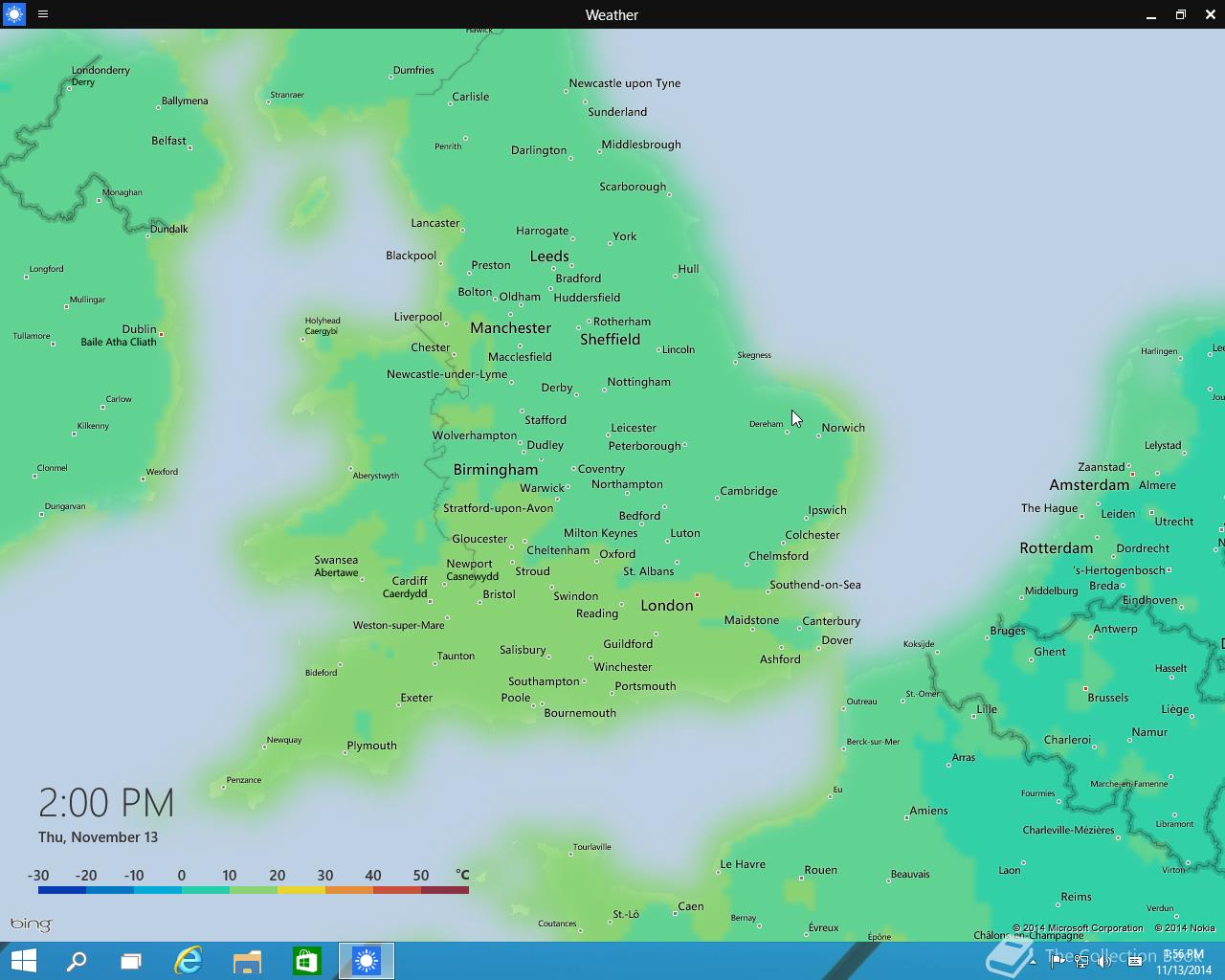Click the Le Havre city label
Image resolution: width=1225 pixels, height=980 pixels.
click(x=743, y=864)
